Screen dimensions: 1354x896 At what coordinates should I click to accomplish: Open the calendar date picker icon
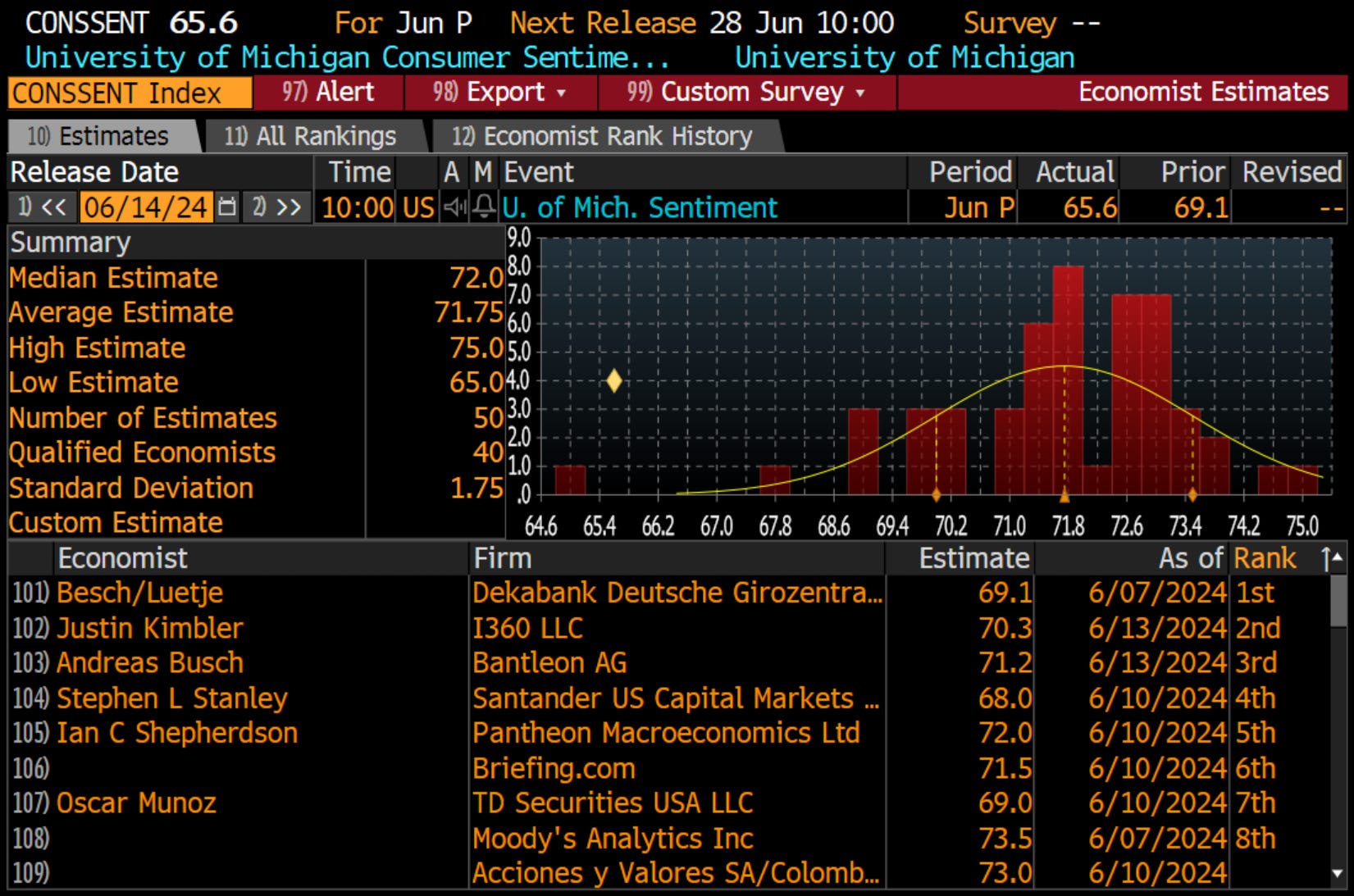pos(227,207)
